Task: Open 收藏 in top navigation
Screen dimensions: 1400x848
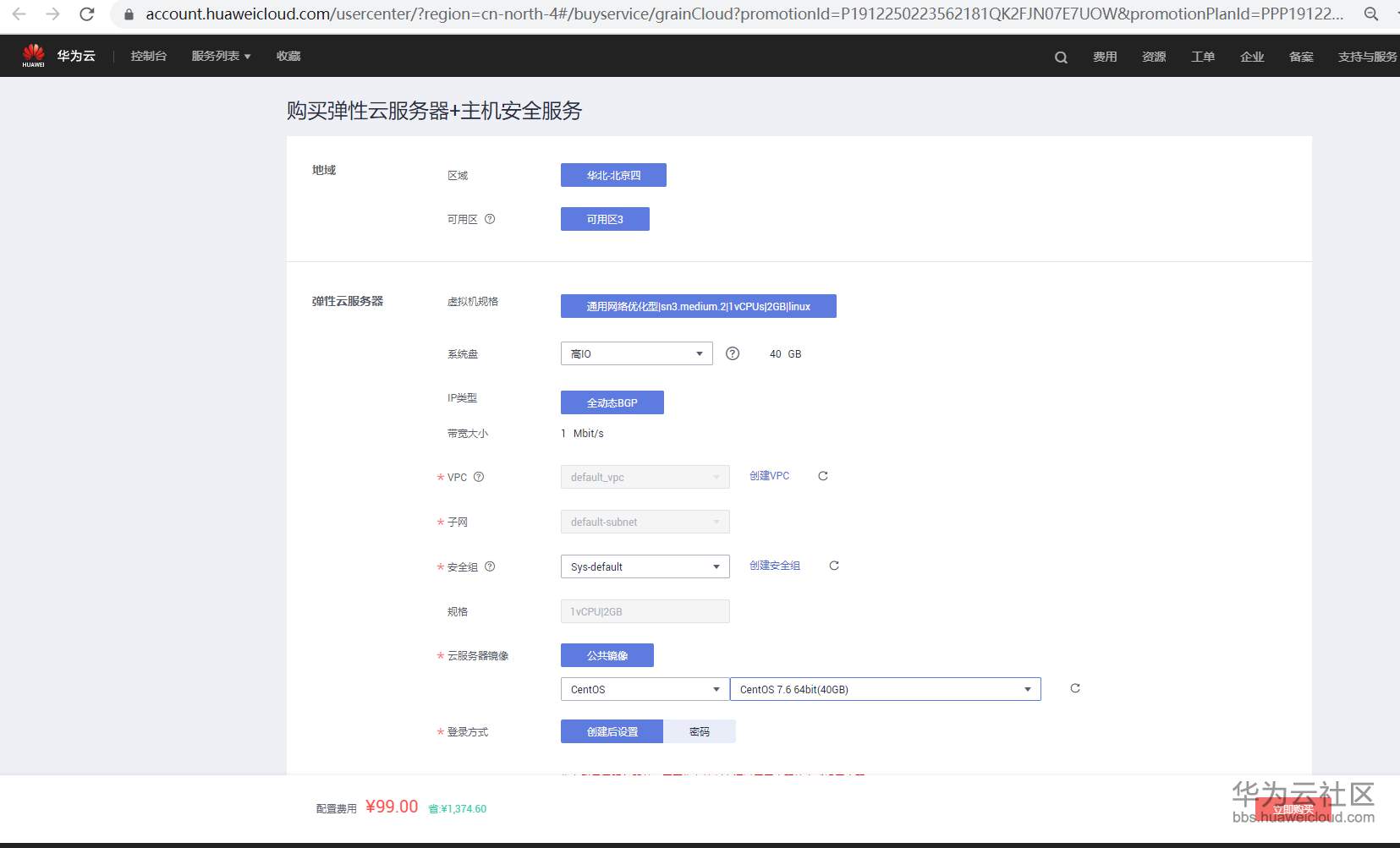Action: point(288,56)
